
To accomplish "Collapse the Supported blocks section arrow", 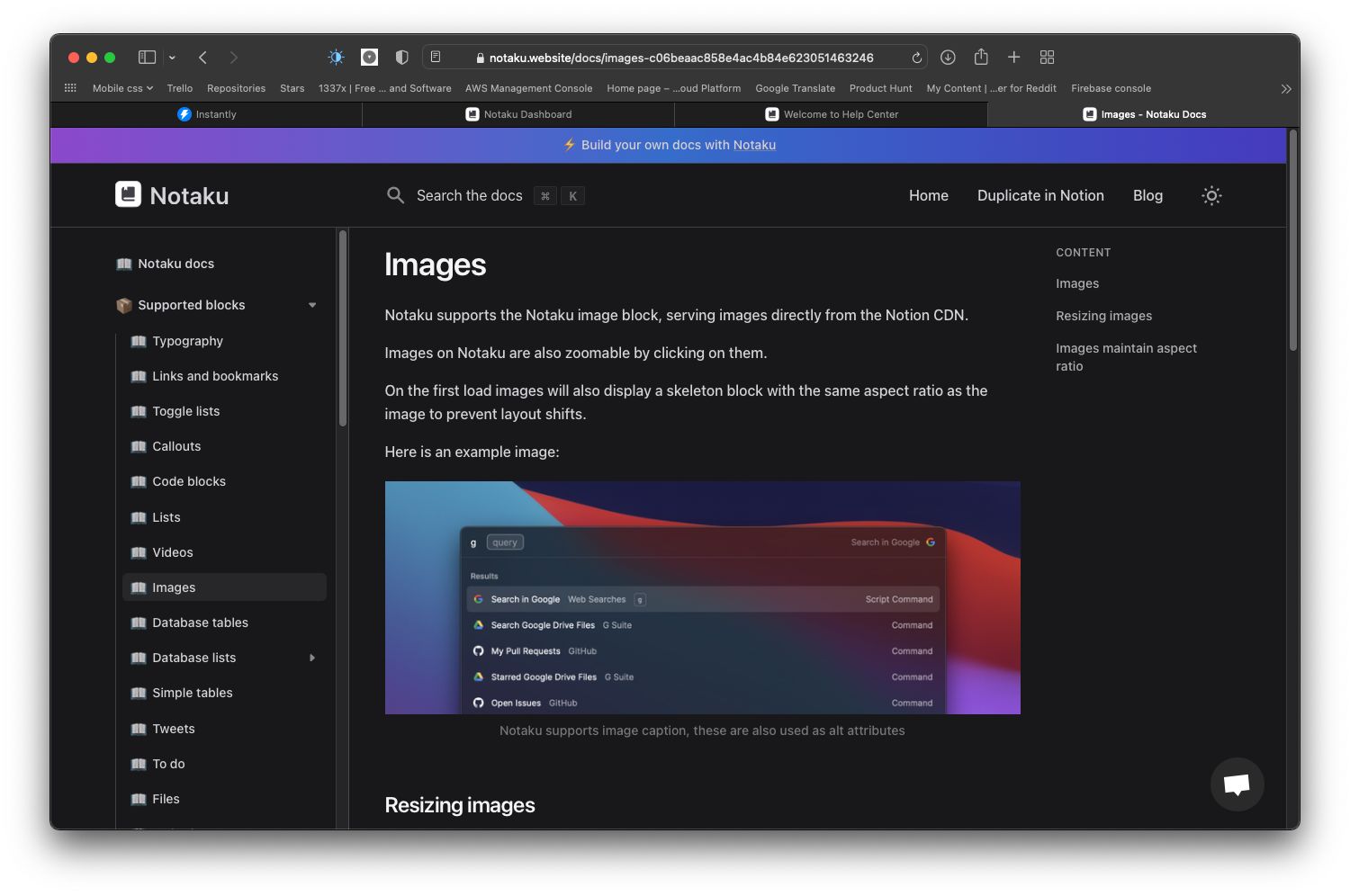I will [x=312, y=305].
